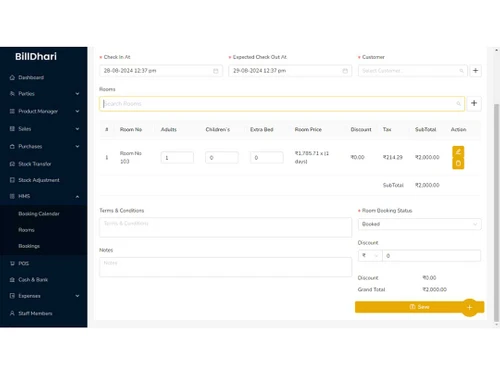Click the Parties sidebar icon
500x375 pixels.
12,94
